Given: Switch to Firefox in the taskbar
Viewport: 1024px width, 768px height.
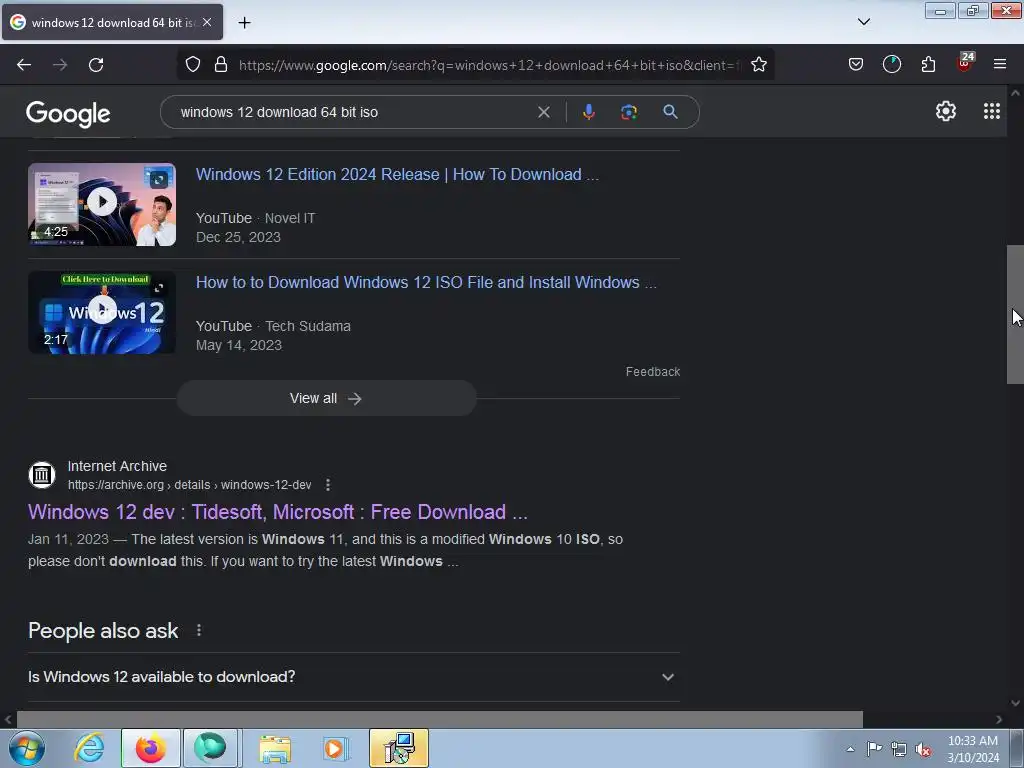Looking at the screenshot, I should 150,748.
